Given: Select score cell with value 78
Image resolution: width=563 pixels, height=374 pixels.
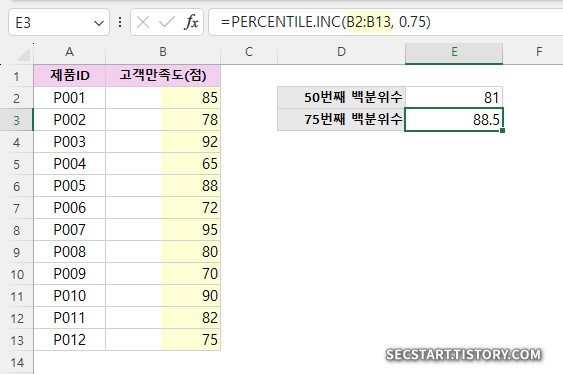Looking at the screenshot, I should pyautogui.click(x=163, y=120).
